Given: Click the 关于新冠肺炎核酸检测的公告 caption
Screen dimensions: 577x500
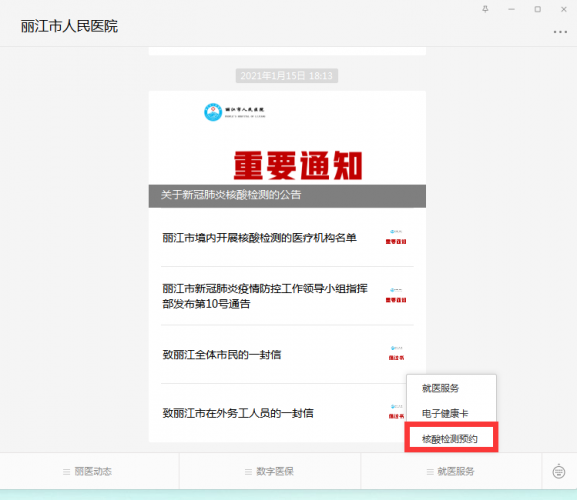Looking at the screenshot, I should (x=231, y=195).
